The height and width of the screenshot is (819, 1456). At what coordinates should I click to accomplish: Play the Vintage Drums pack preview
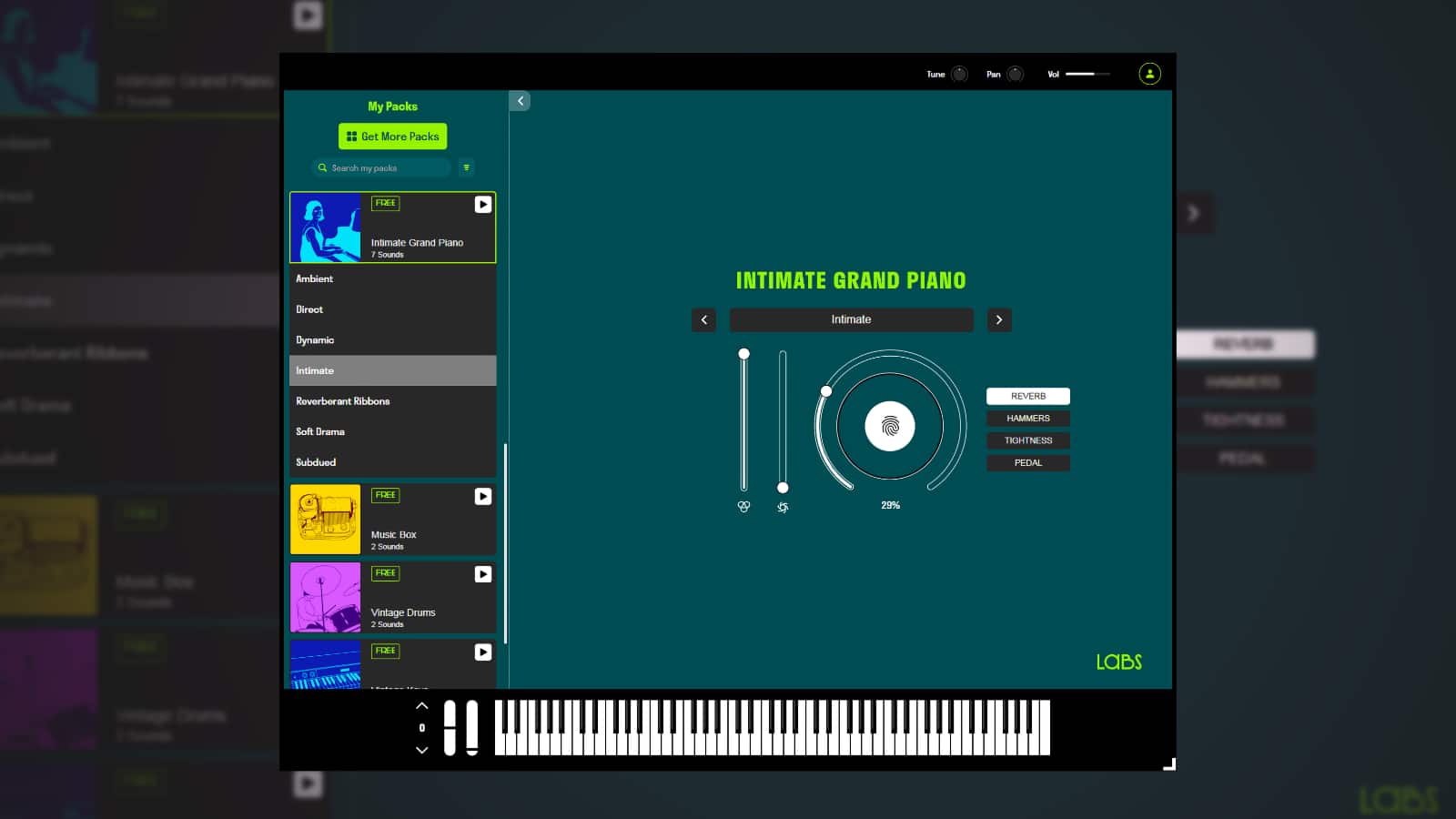pos(482,574)
